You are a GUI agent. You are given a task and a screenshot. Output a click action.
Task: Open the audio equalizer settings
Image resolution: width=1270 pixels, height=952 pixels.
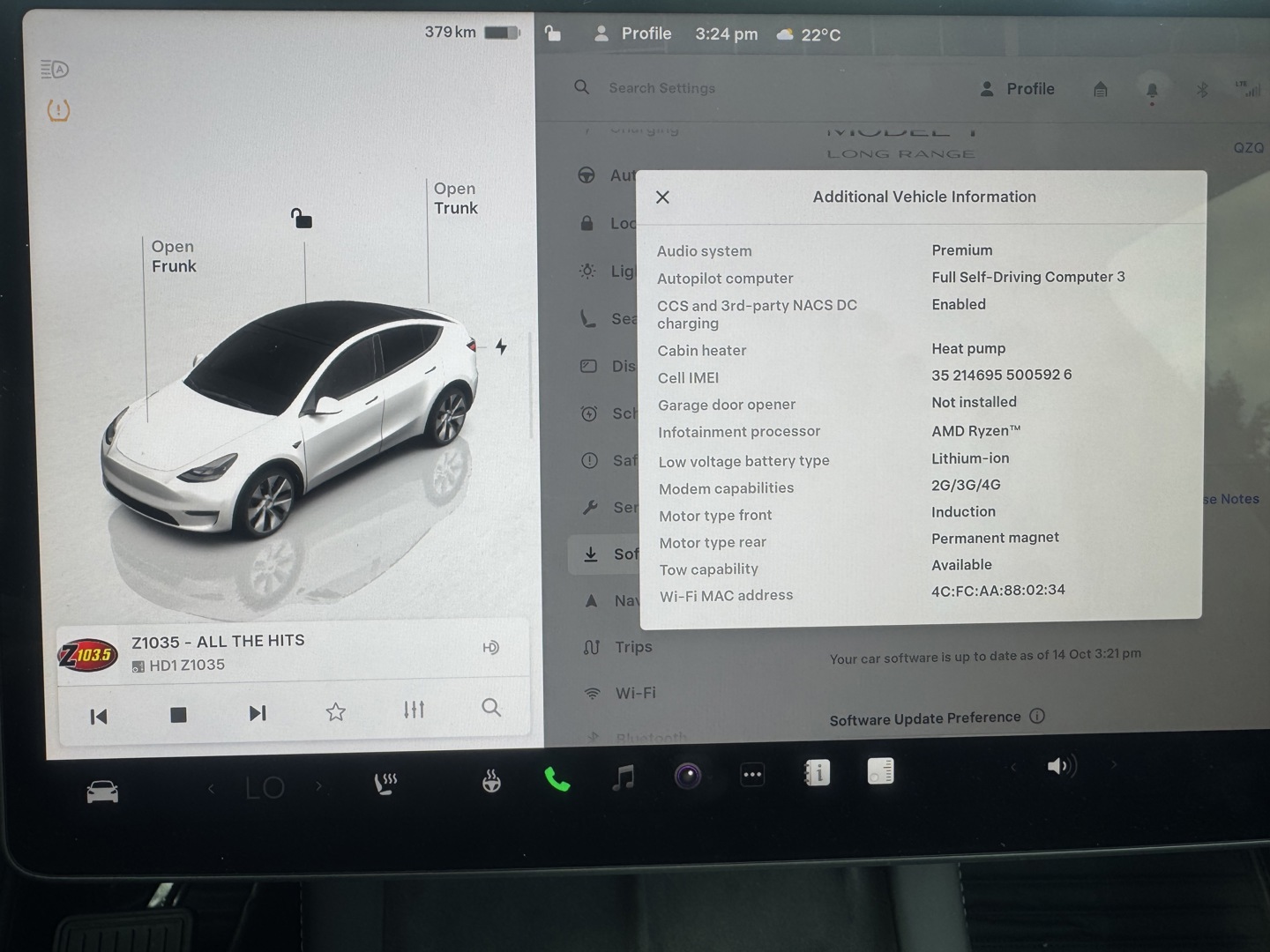(414, 710)
